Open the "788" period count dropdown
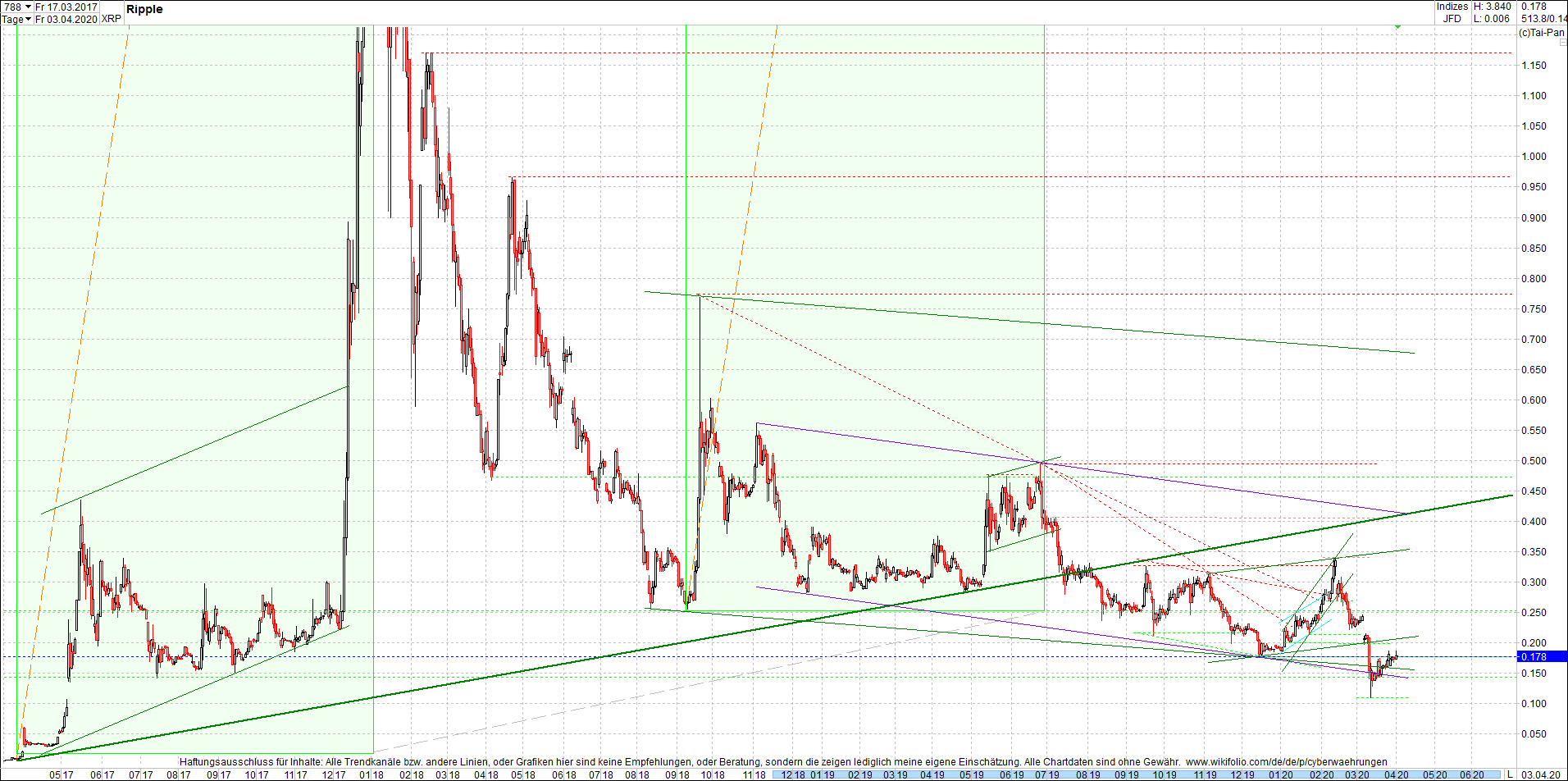1568x781 pixels. [x=15, y=6]
